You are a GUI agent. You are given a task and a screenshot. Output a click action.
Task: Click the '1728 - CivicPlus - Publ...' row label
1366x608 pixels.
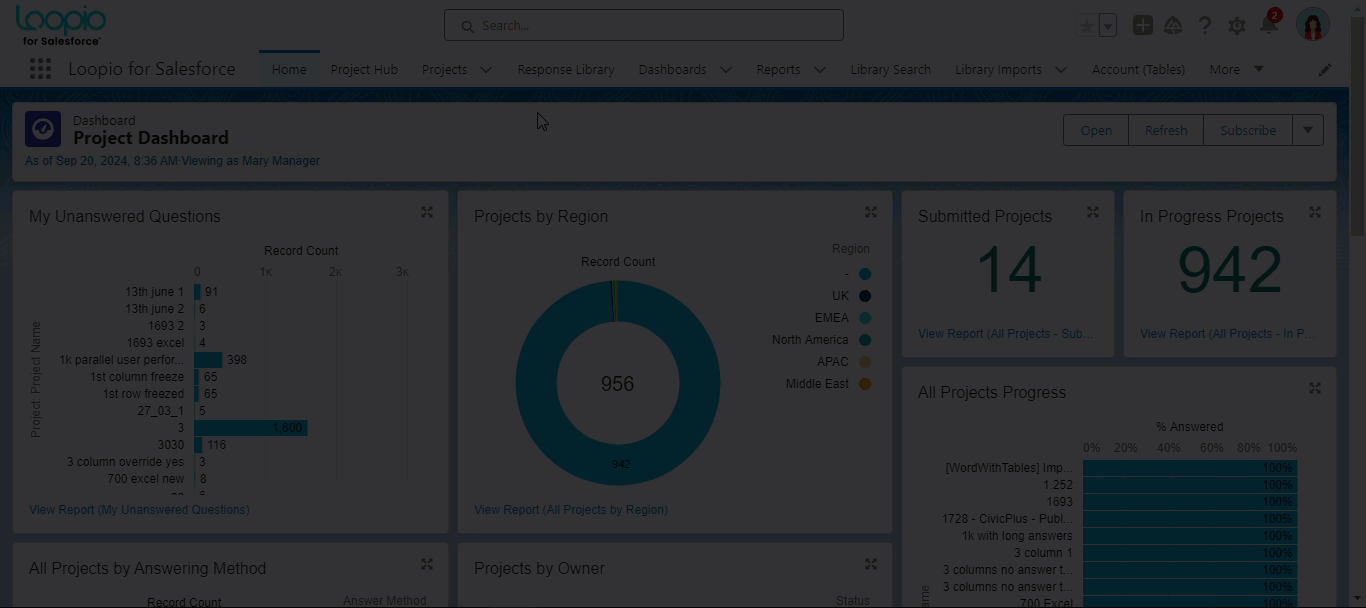pyautogui.click(x=1007, y=518)
